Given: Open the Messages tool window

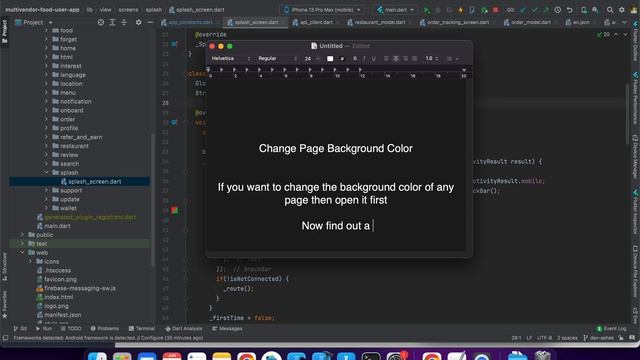Looking at the screenshot, I should 227,329.
